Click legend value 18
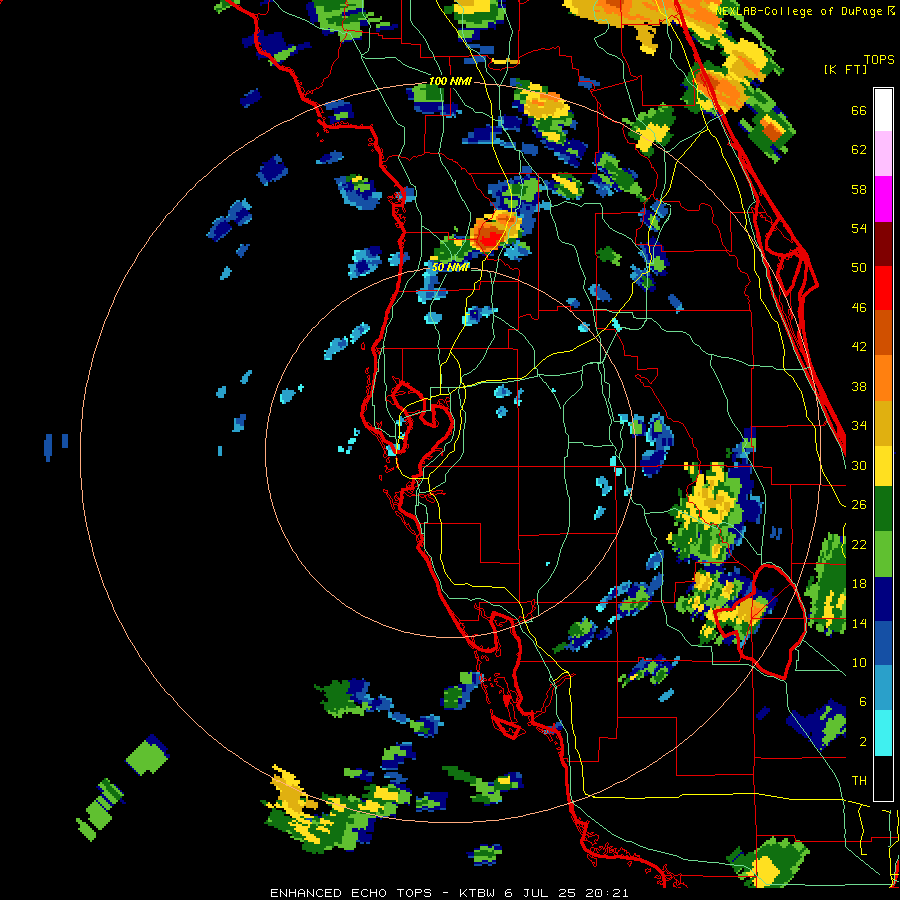 (859, 583)
